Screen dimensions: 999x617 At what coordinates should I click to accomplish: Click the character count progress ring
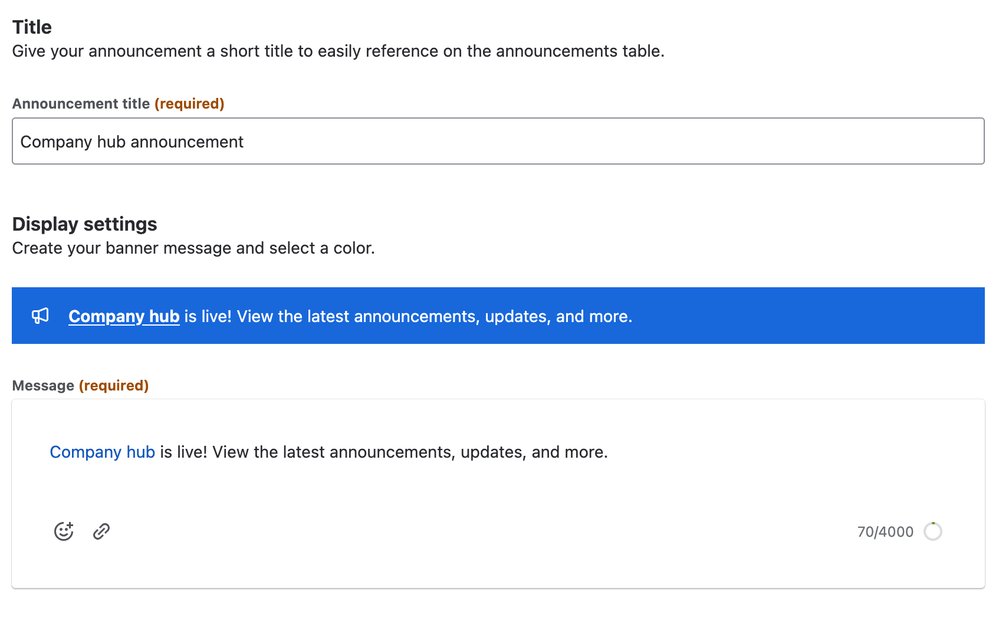click(933, 531)
